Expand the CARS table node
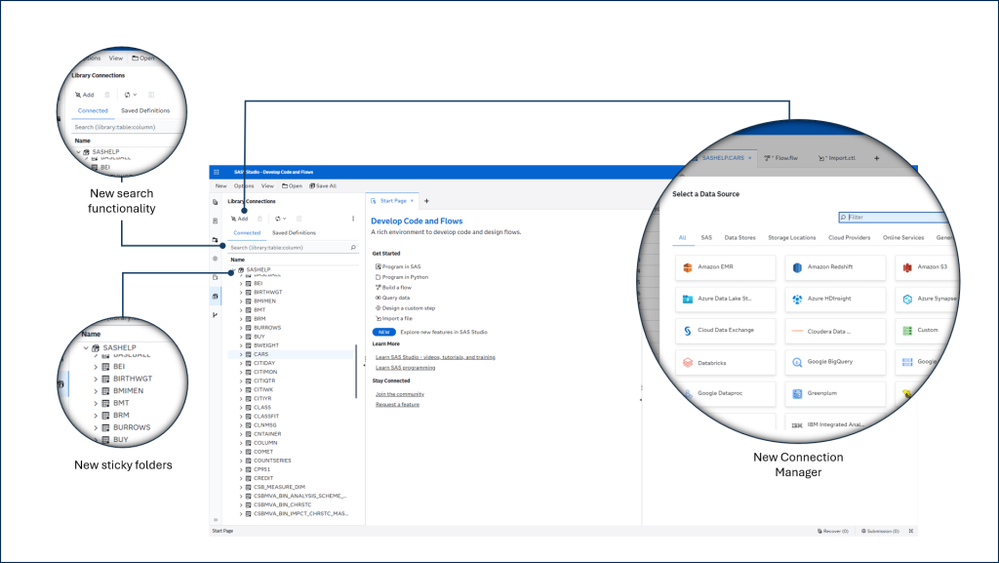Image resolution: width=999 pixels, height=563 pixels. tap(241, 354)
